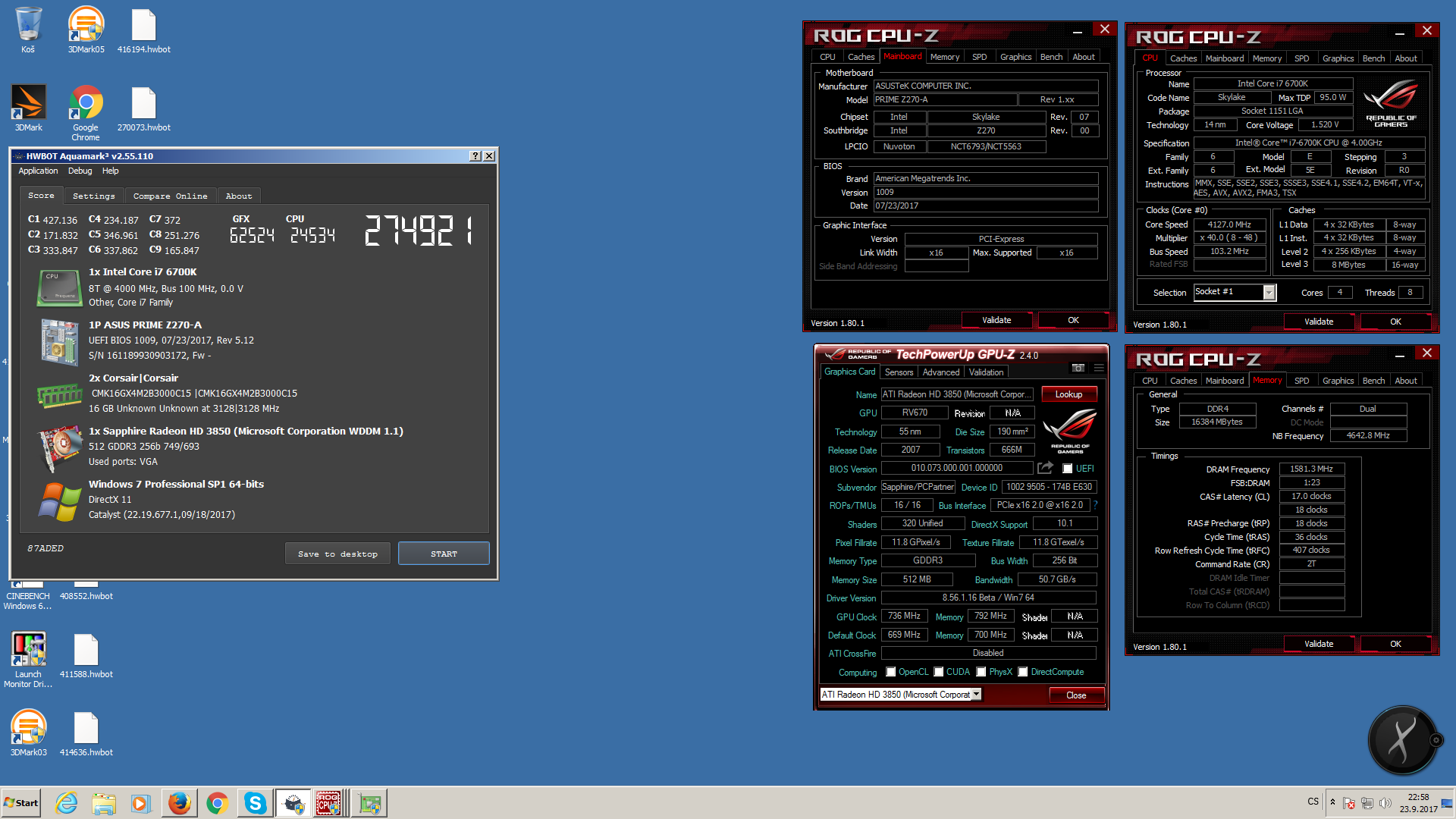This screenshot has height=819, width=1456.
Task: Toggle the UEFI checkbox in GPU-Z
Action: point(1068,469)
